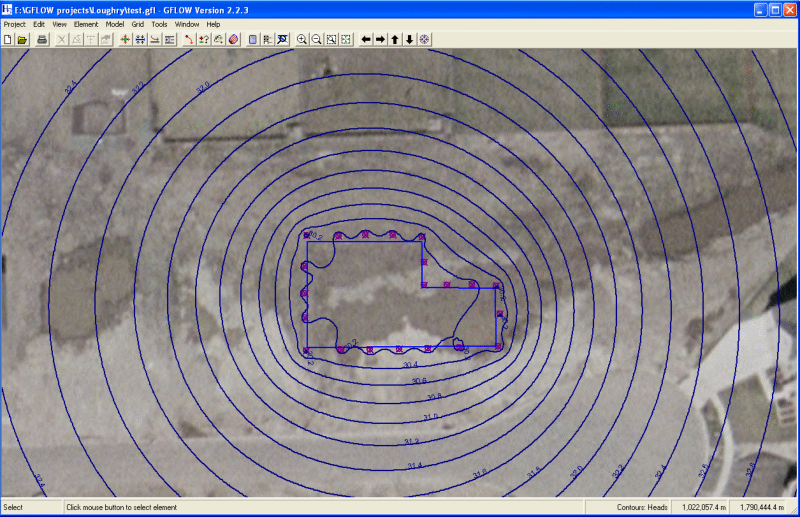This screenshot has width=800, height=517.
Task: Click the dashed curve with arrow icon
Action: 218,39
